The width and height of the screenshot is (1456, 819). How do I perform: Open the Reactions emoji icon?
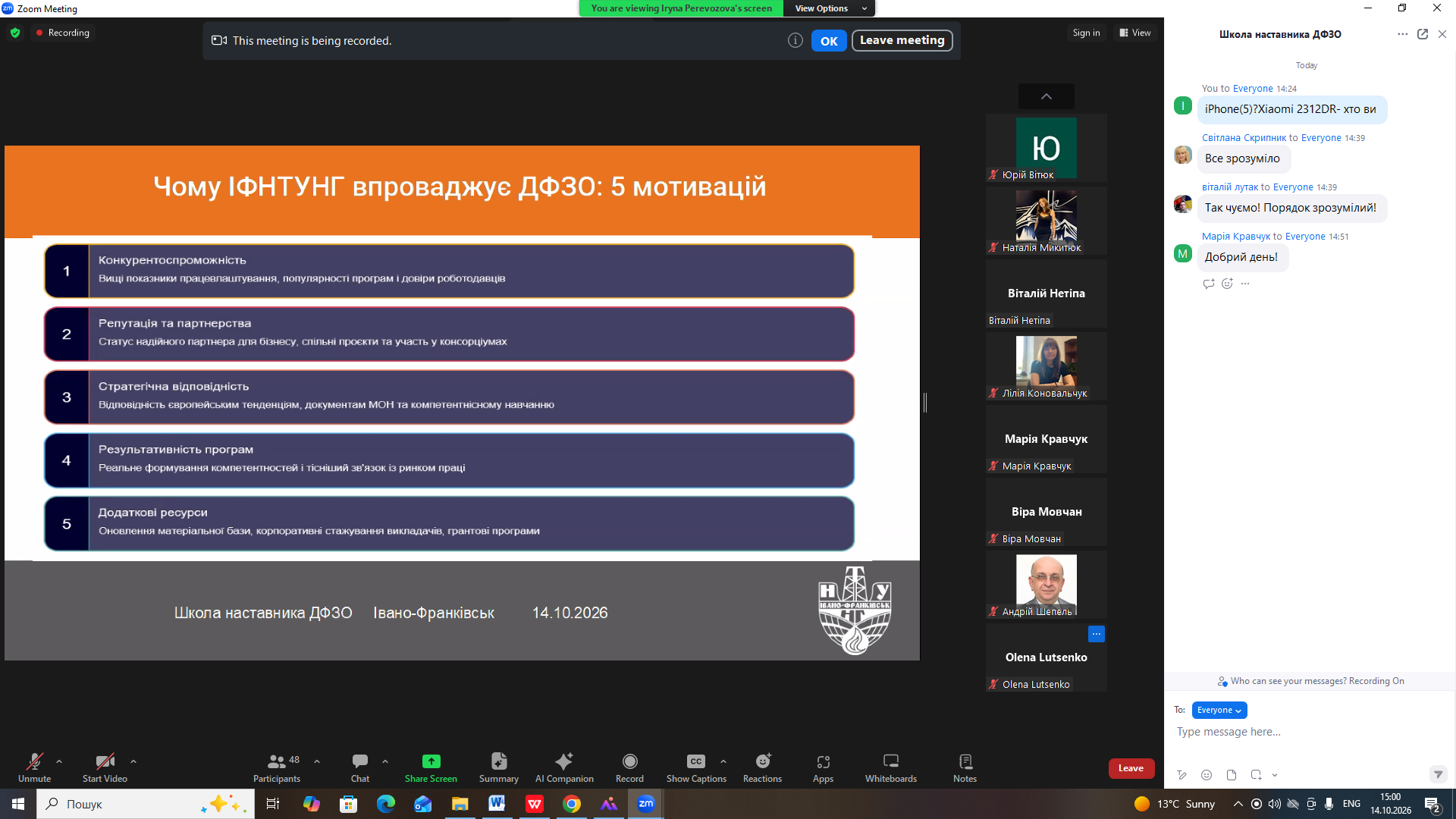pos(763,761)
